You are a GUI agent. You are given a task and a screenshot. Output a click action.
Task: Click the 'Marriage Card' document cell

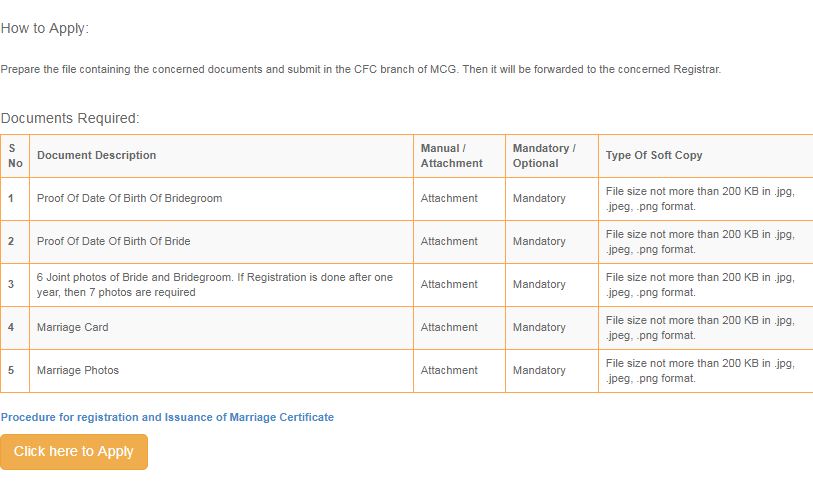point(73,327)
